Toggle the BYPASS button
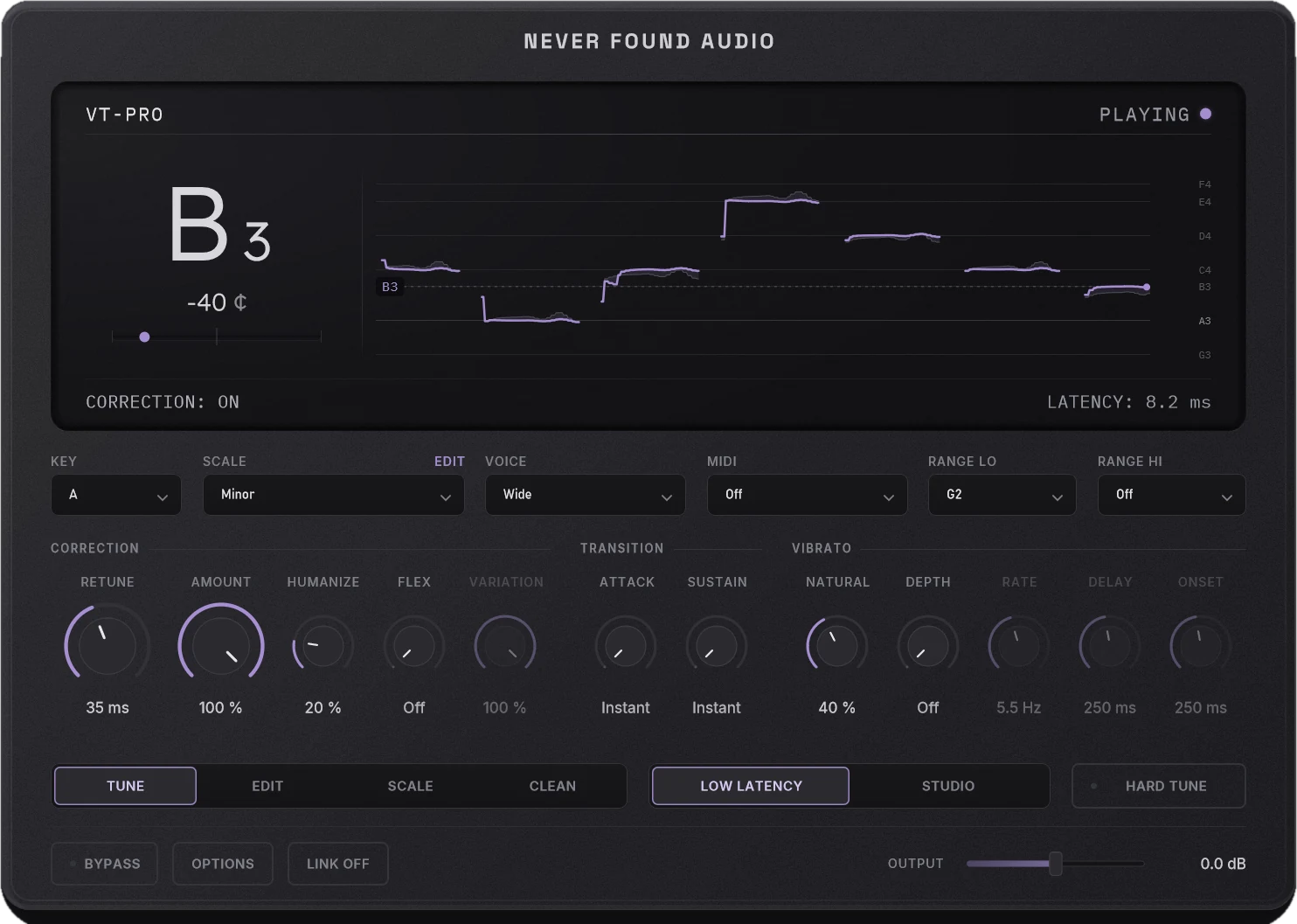 [104, 864]
